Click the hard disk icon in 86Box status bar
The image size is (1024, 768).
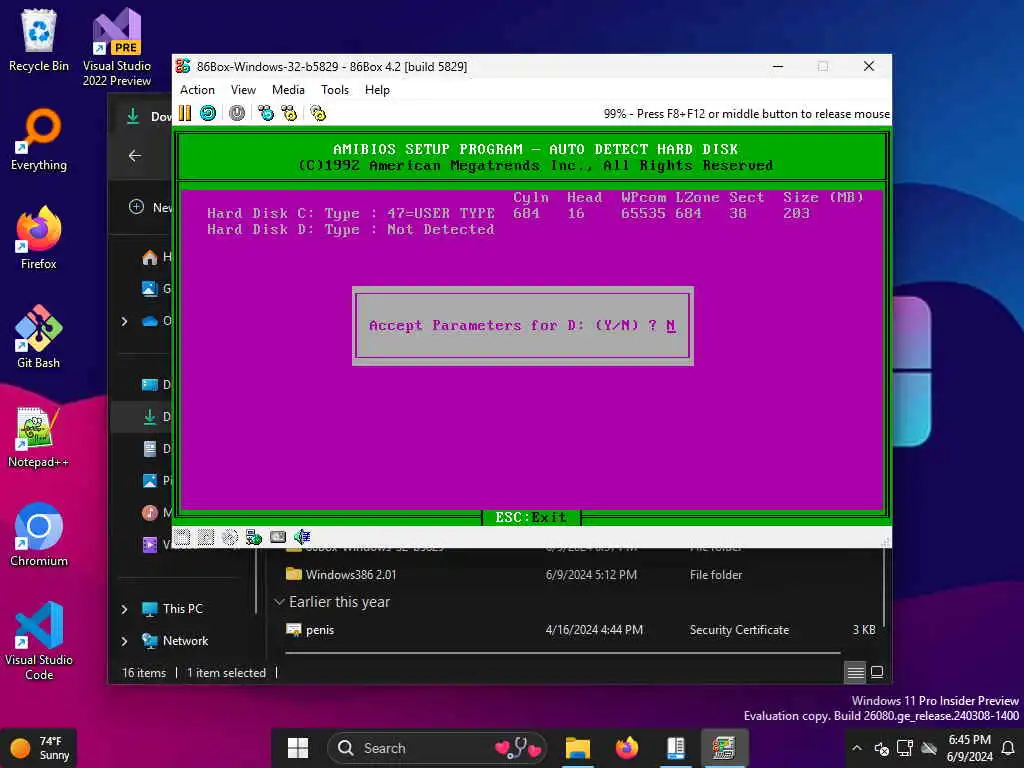click(x=278, y=537)
